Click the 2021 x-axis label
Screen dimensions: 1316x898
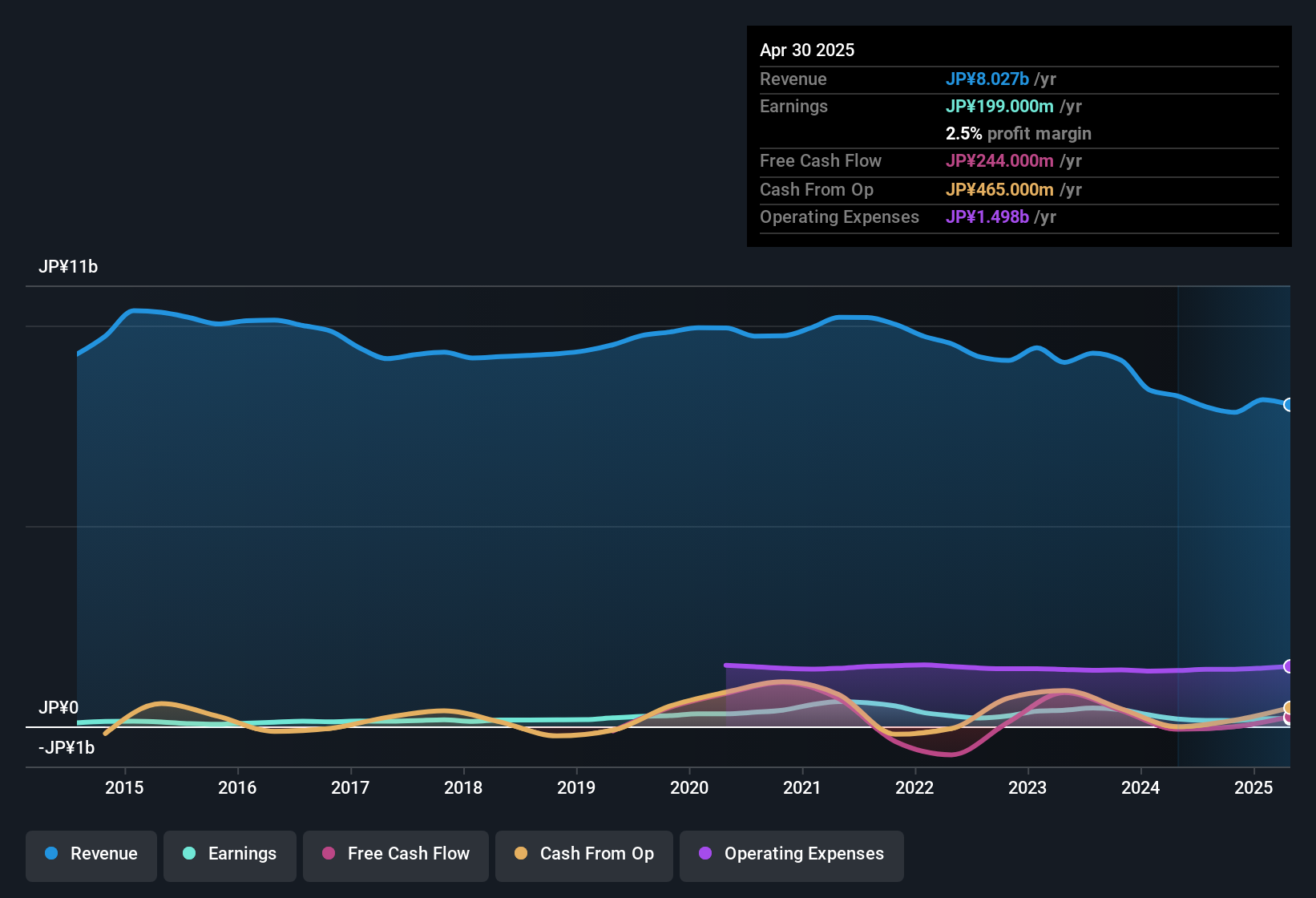pos(802,787)
